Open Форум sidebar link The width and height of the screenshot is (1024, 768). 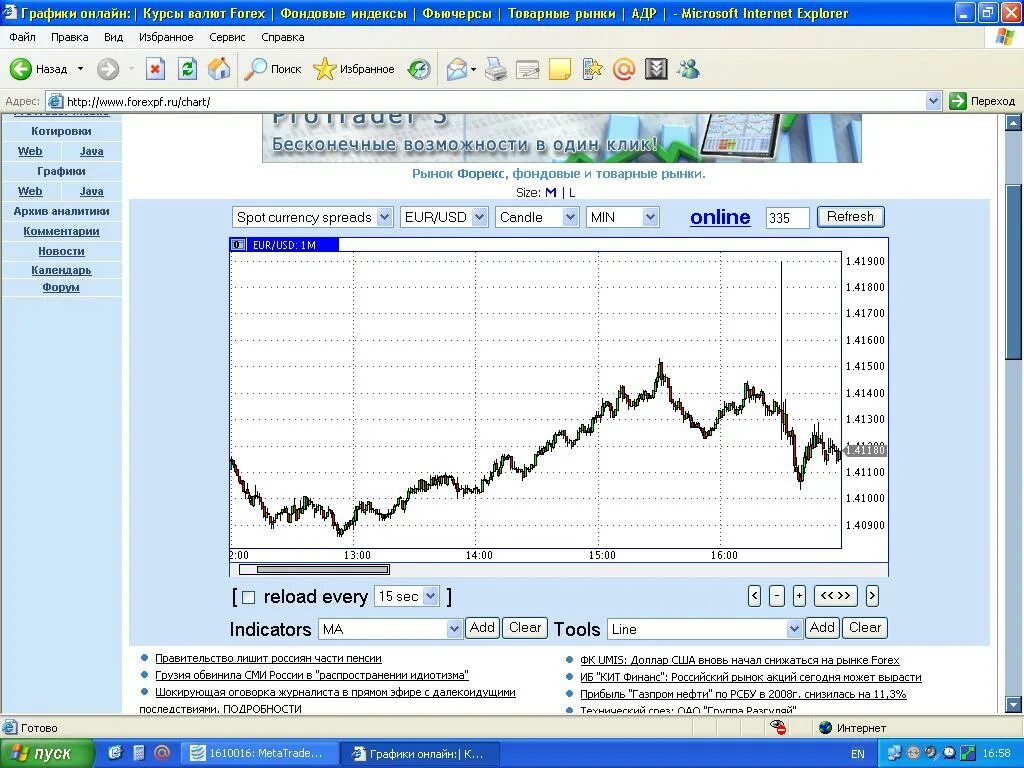61,287
